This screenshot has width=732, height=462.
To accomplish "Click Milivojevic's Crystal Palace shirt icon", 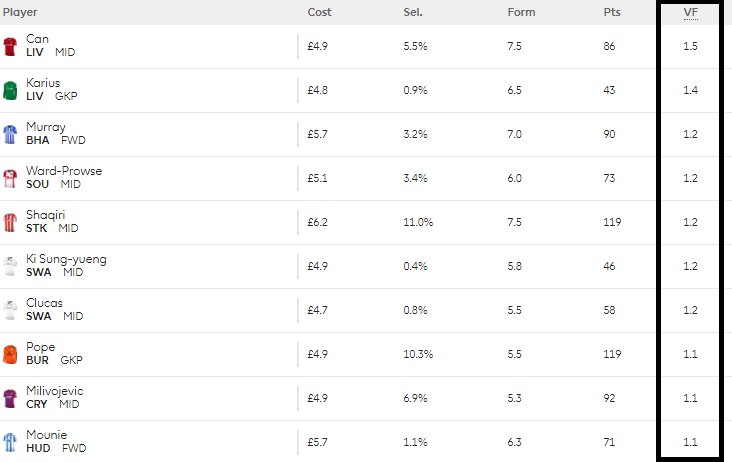I will point(10,399).
